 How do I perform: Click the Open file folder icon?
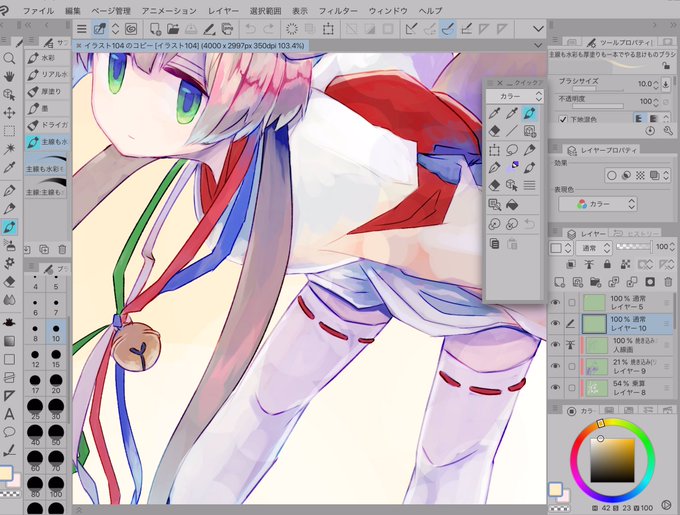173,29
